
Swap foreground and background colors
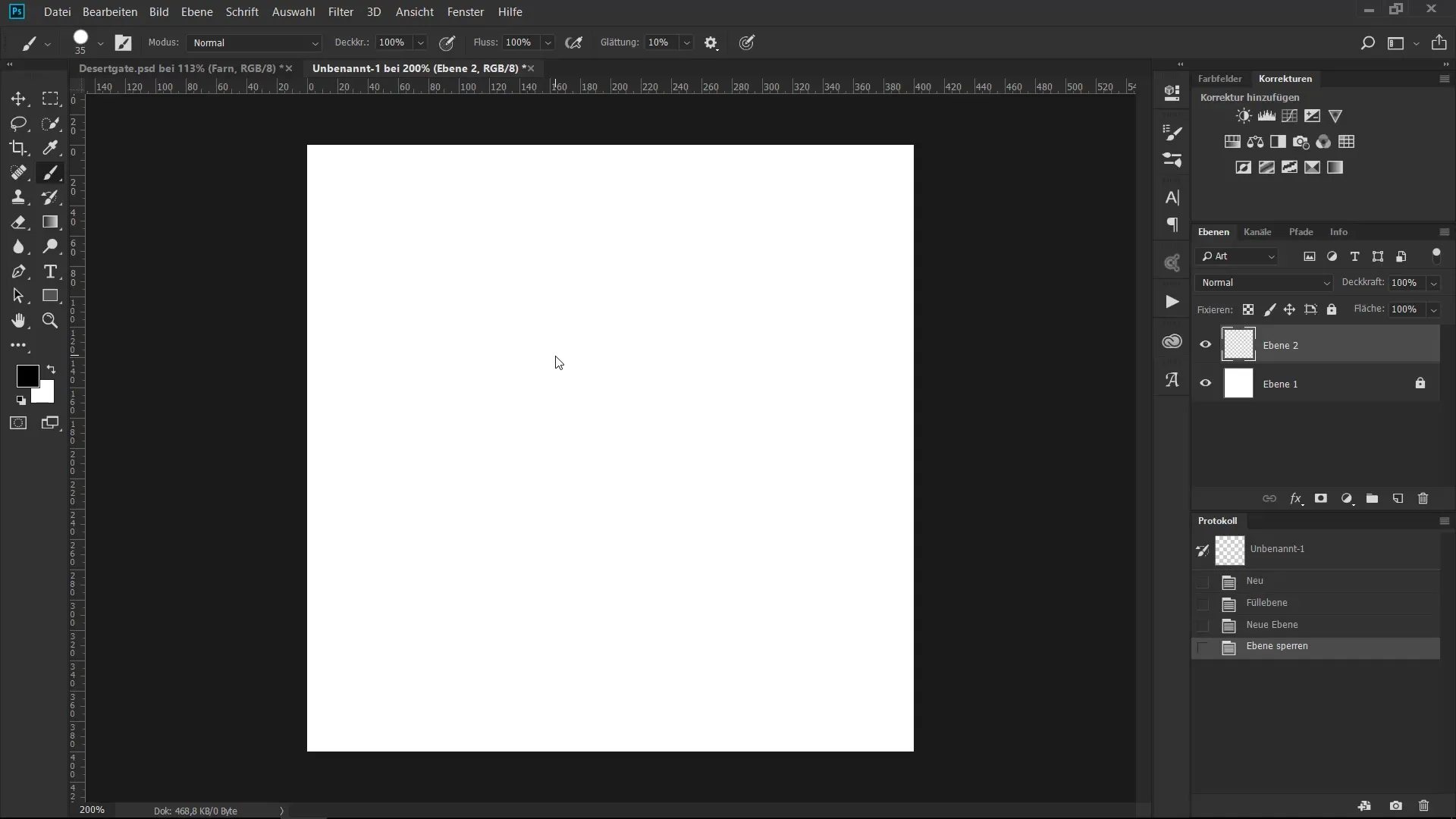52,369
